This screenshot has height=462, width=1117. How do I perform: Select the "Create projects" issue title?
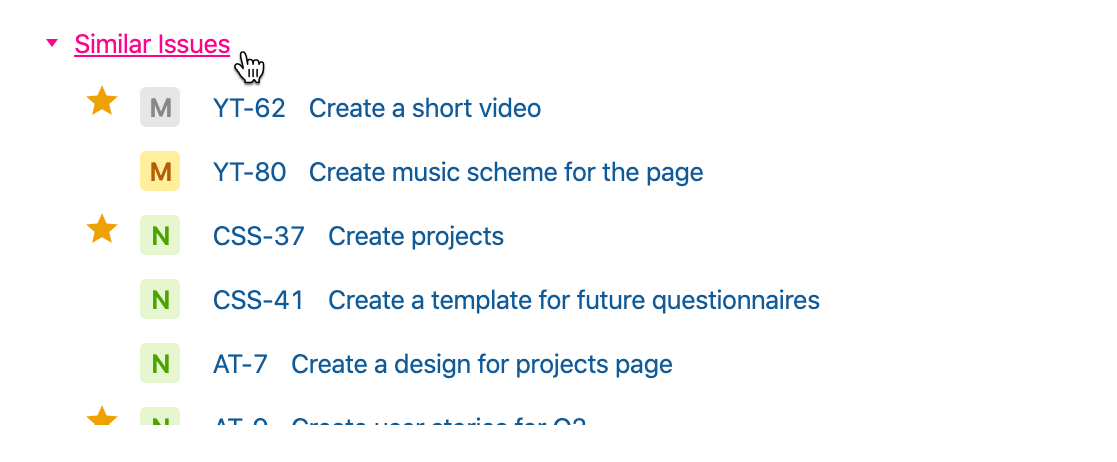click(416, 236)
